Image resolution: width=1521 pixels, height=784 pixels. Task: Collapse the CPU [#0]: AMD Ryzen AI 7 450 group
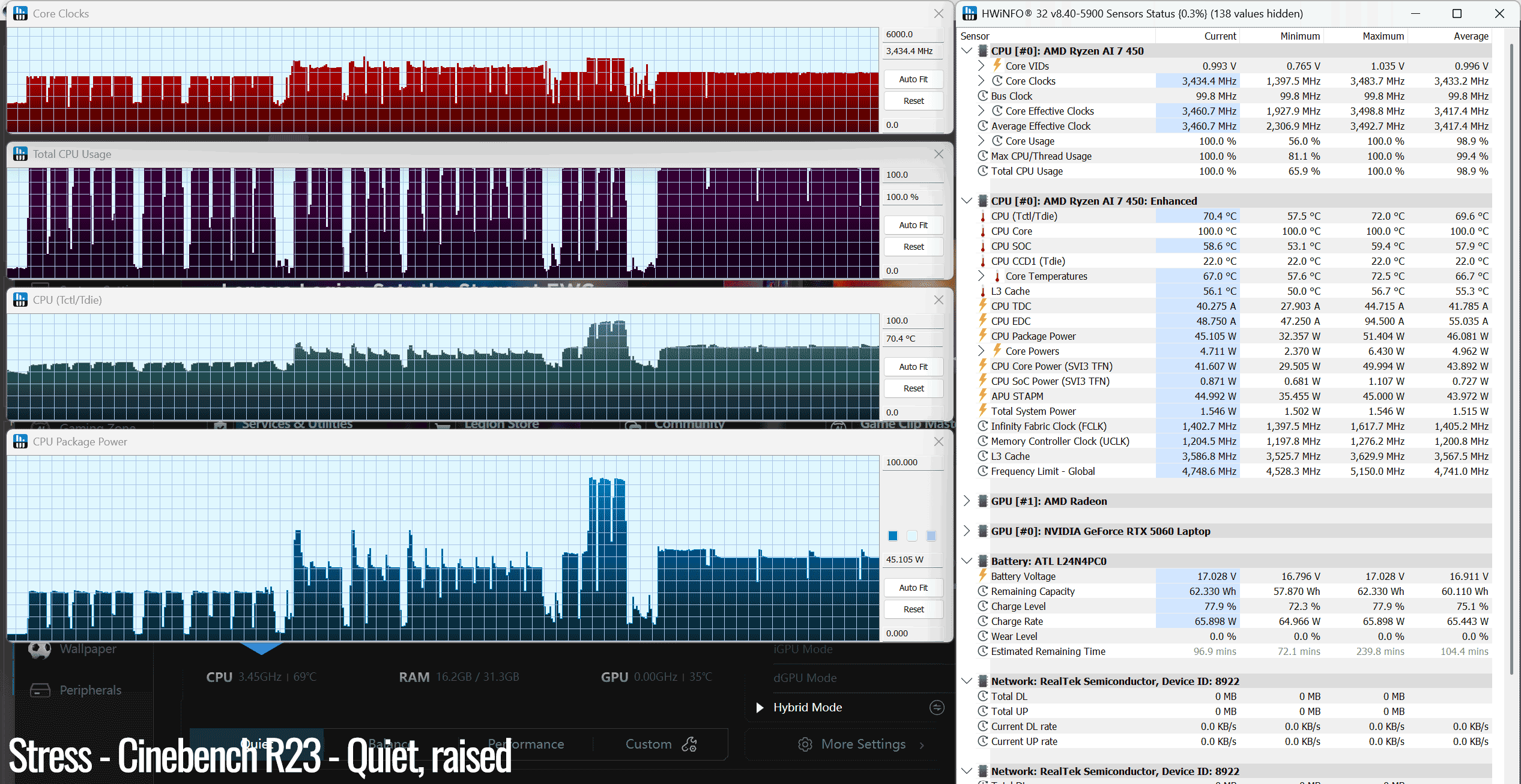[967, 50]
